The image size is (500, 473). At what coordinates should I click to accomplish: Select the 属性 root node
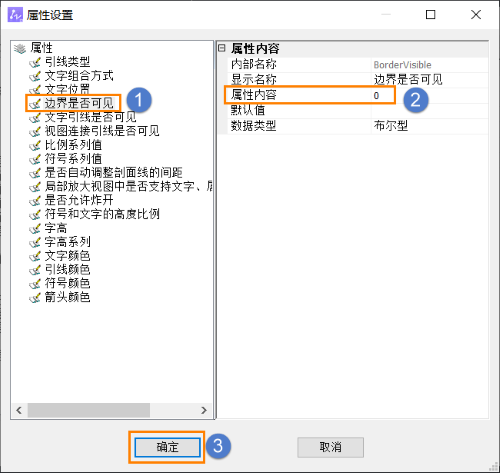(x=41, y=48)
